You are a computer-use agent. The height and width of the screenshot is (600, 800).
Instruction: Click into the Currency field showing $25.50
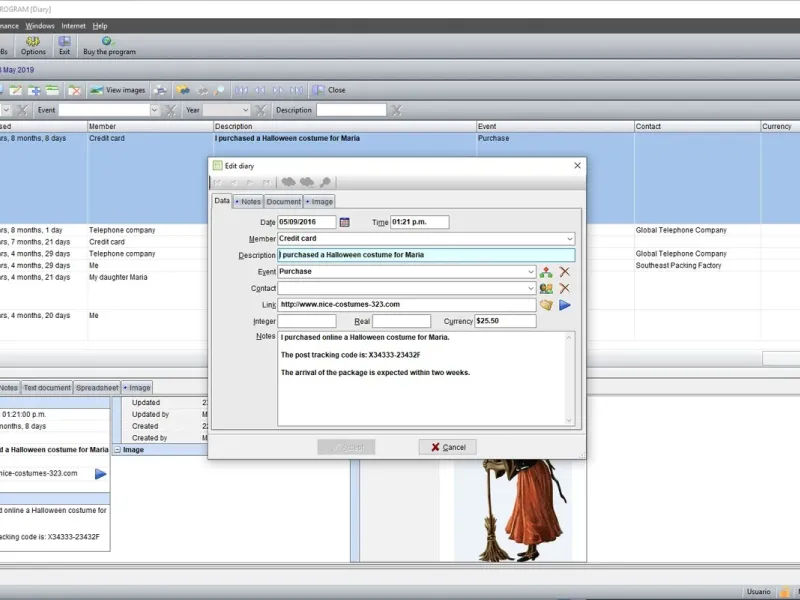(505, 321)
